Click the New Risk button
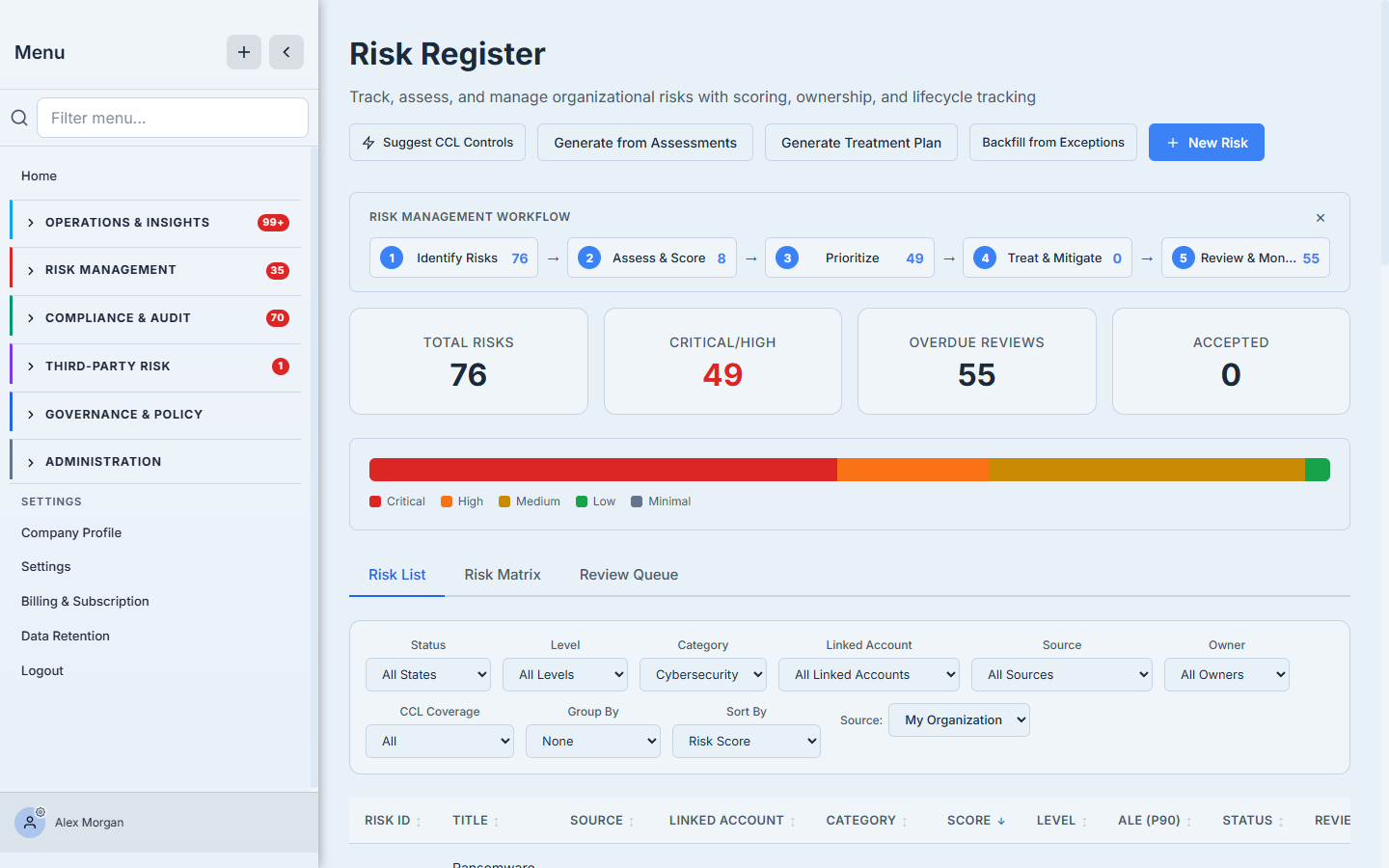 pos(1207,143)
